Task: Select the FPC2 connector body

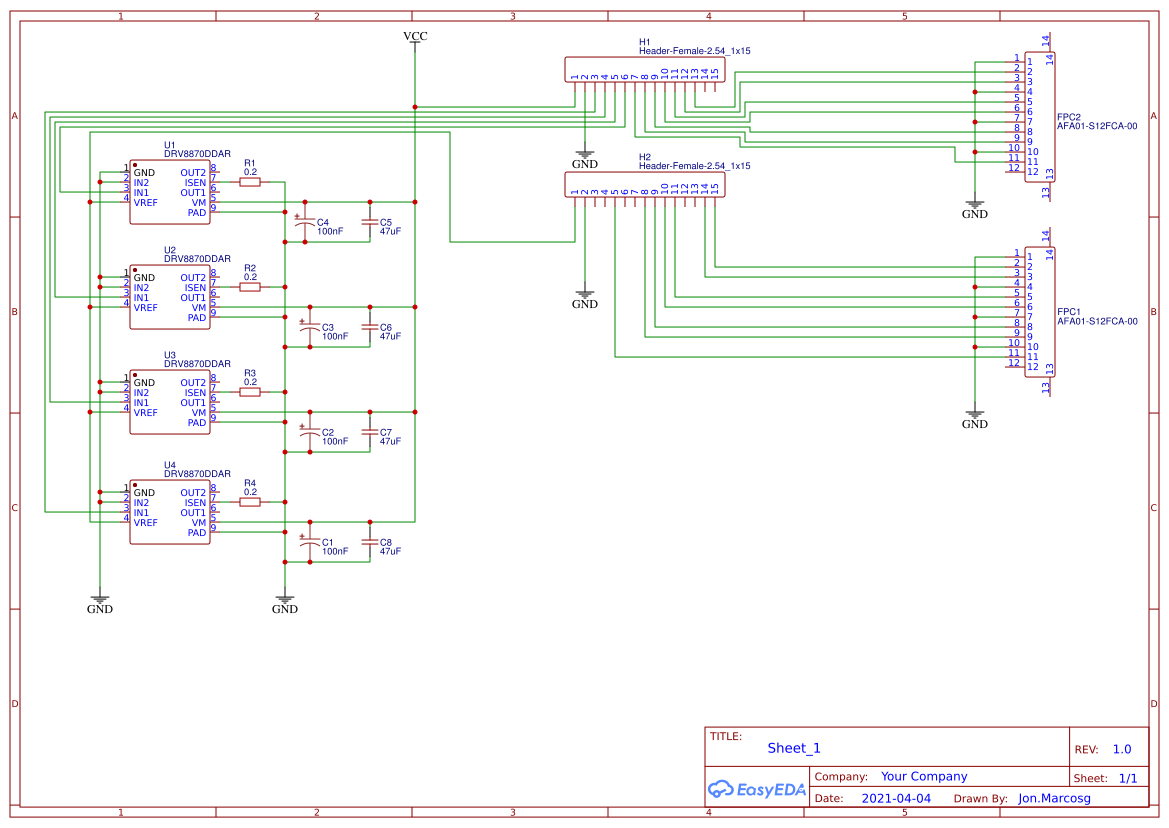Action: [x=1040, y=116]
